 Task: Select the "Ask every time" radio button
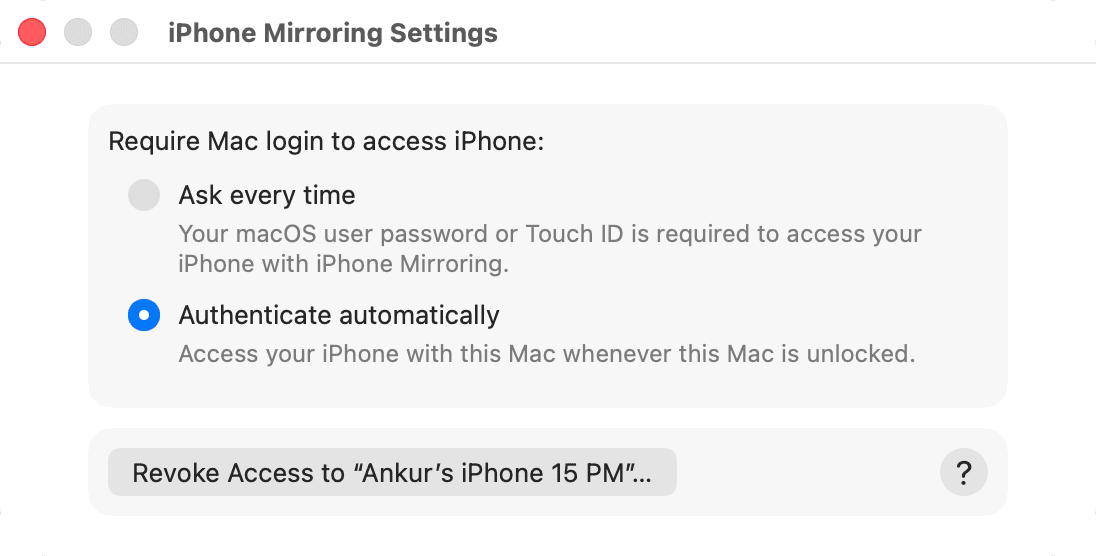point(144,195)
